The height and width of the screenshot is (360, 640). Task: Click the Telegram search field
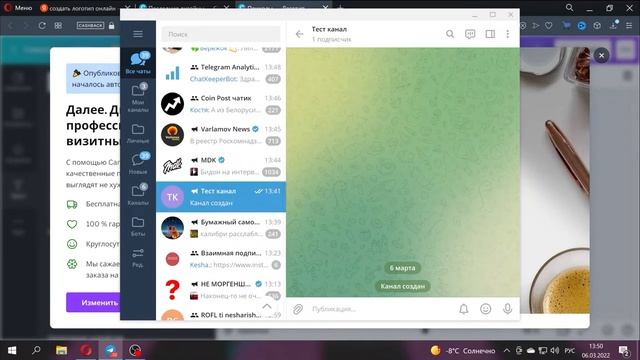pyautogui.click(x=221, y=34)
